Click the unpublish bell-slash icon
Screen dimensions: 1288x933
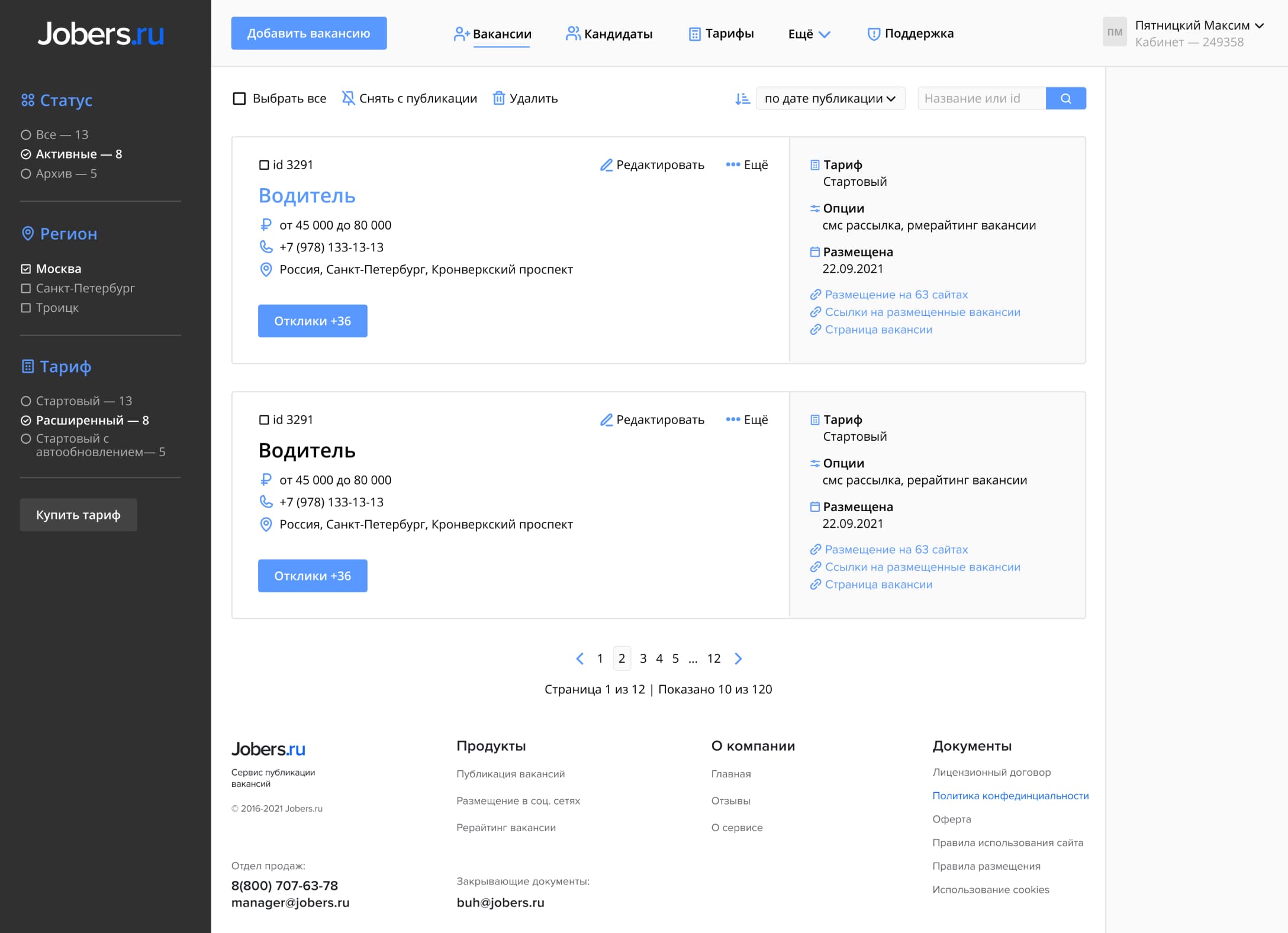coord(349,98)
